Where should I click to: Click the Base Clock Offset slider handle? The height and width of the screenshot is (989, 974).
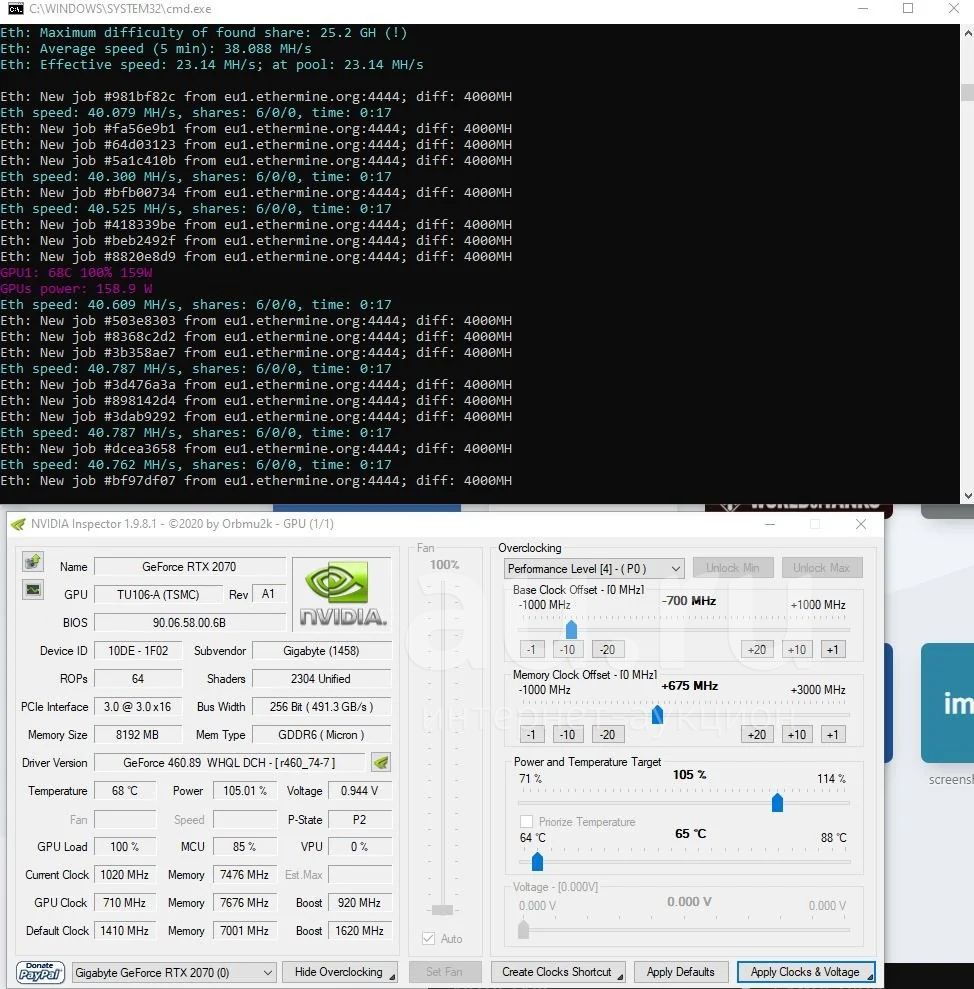572,629
